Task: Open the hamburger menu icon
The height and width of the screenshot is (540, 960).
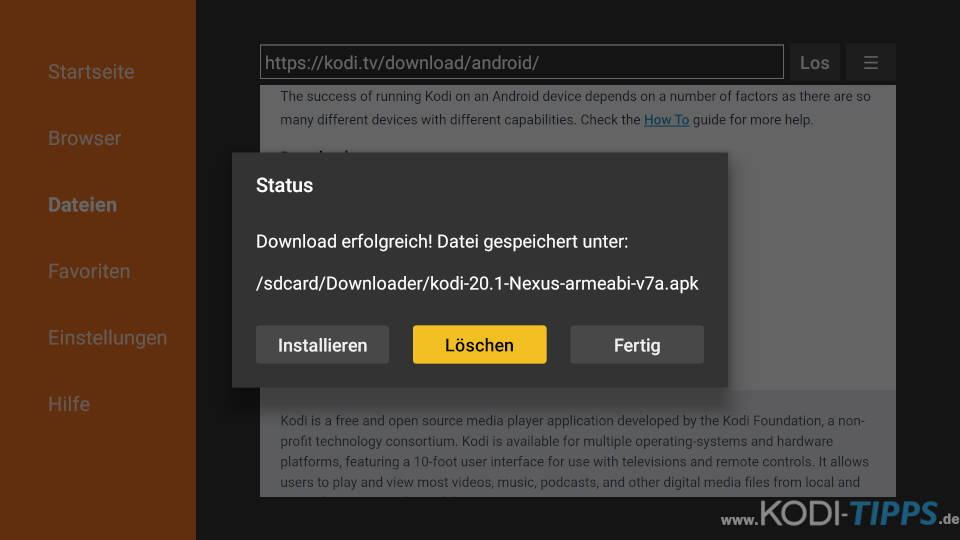Action: point(871,62)
